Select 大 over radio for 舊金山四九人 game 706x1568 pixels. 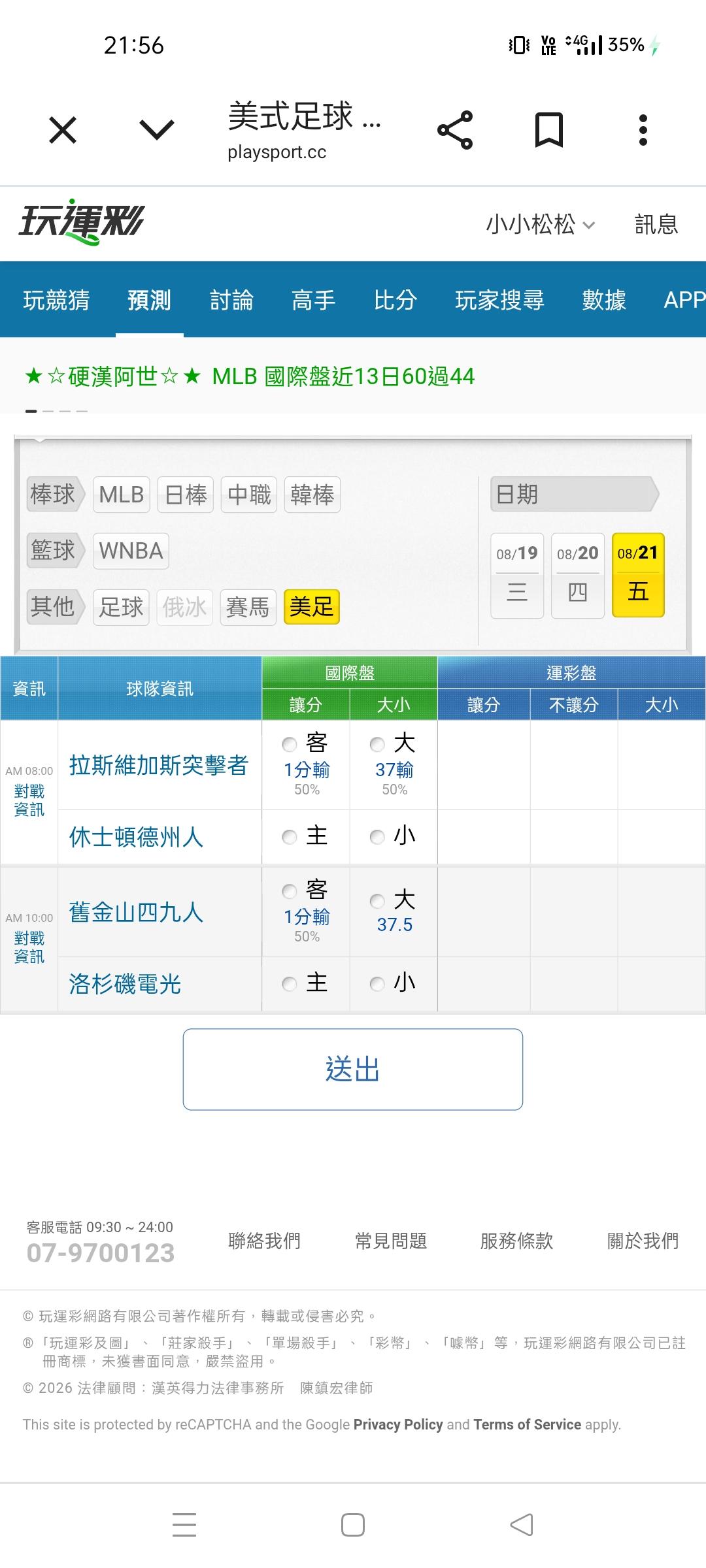[x=377, y=902]
